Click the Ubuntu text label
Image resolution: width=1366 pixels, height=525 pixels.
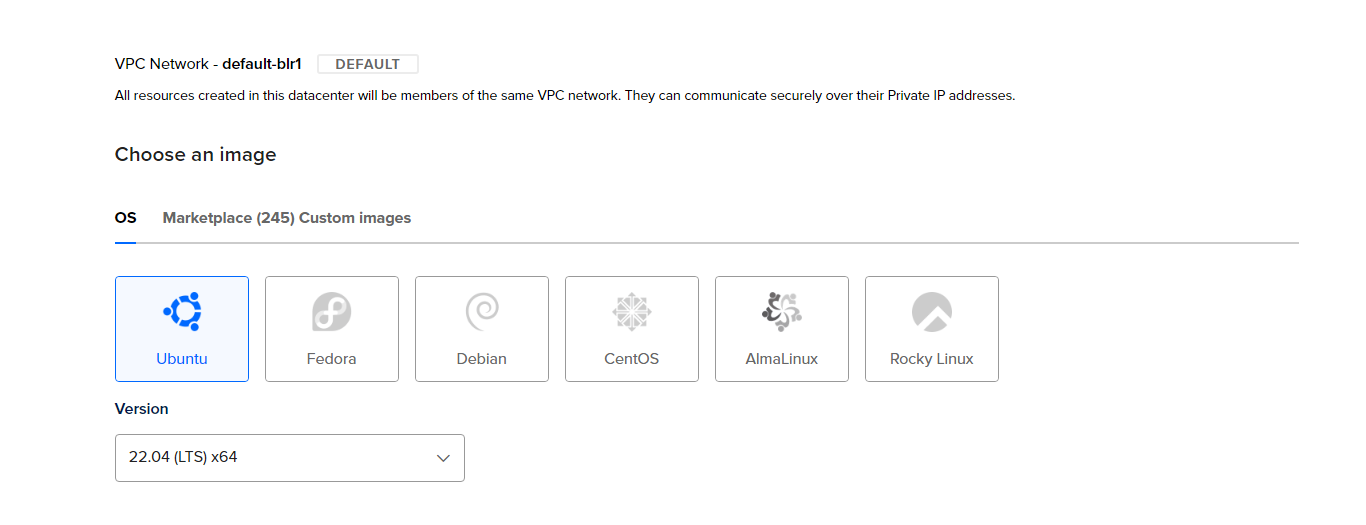(182, 359)
